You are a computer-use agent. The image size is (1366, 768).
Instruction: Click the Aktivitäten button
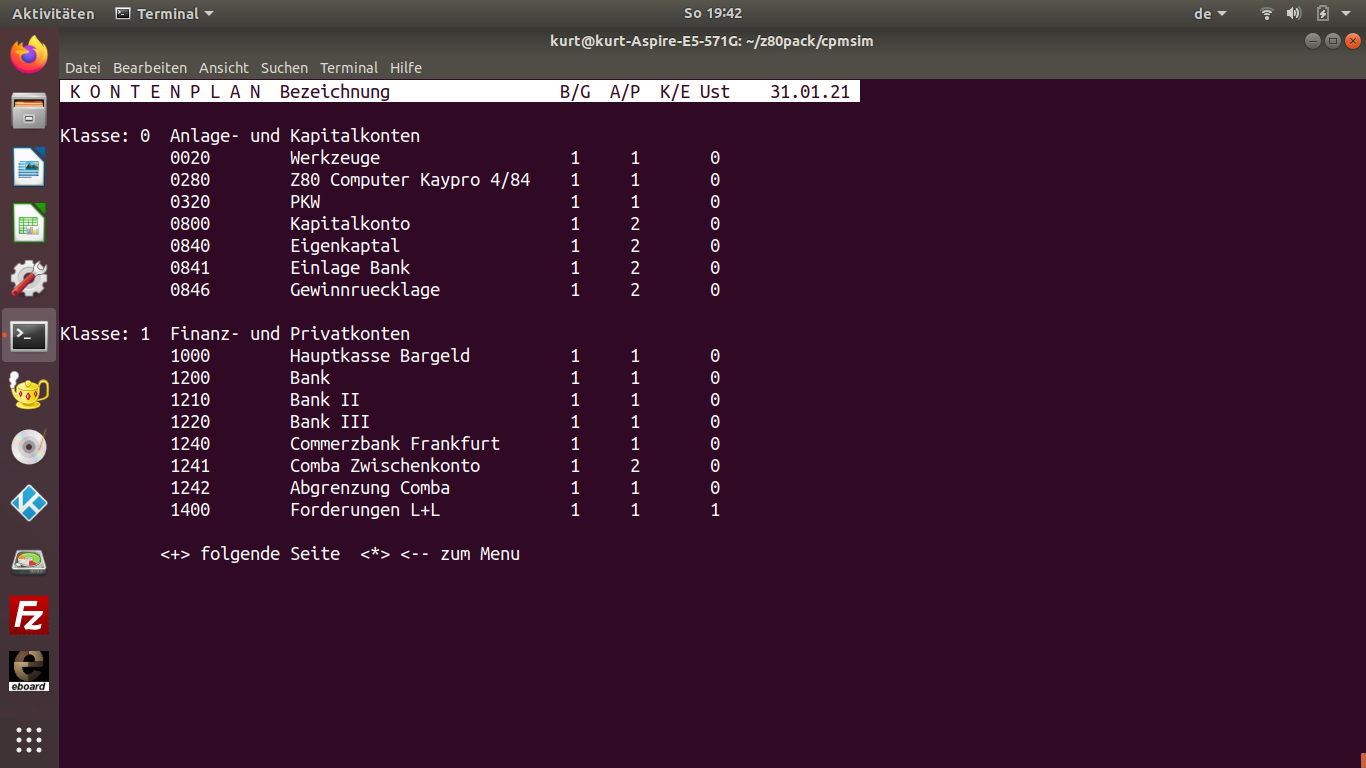(53, 13)
